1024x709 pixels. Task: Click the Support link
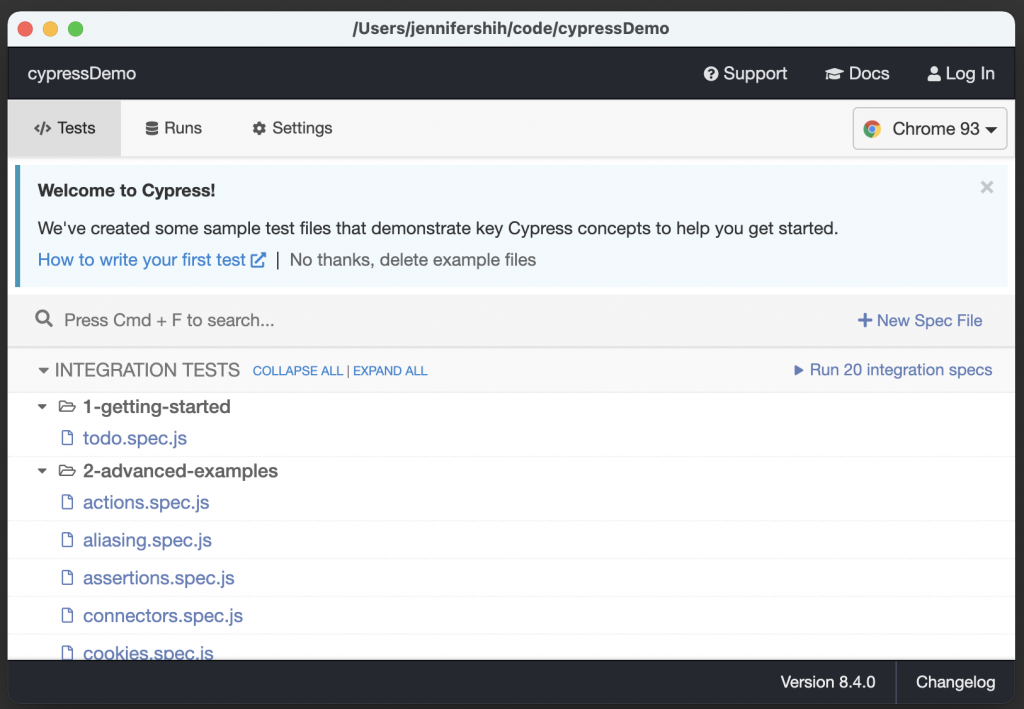pyautogui.click(x=745, y=74)
